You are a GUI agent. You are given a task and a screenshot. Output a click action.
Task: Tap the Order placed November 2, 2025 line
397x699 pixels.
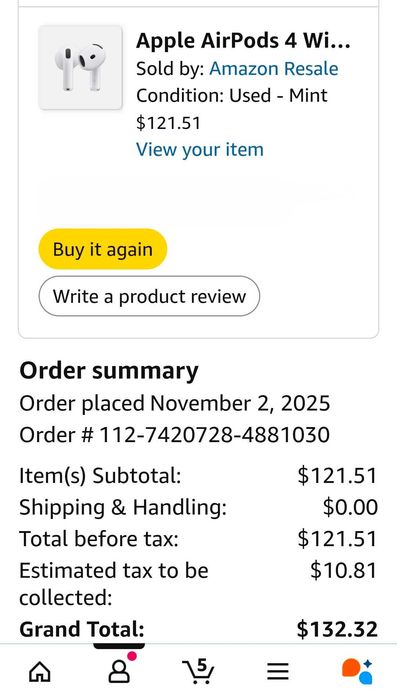[175, 403]
